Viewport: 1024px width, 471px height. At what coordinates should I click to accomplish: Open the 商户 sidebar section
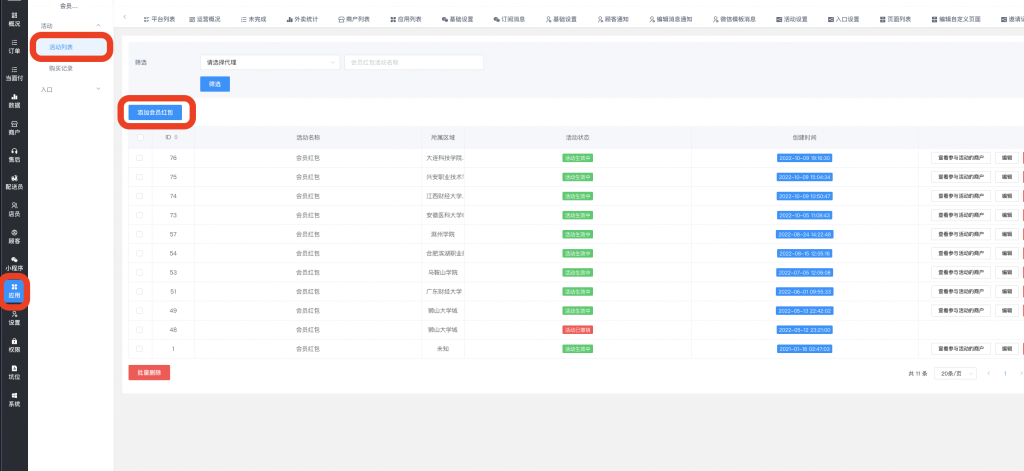pyautogui.click(x=14, y=127)
